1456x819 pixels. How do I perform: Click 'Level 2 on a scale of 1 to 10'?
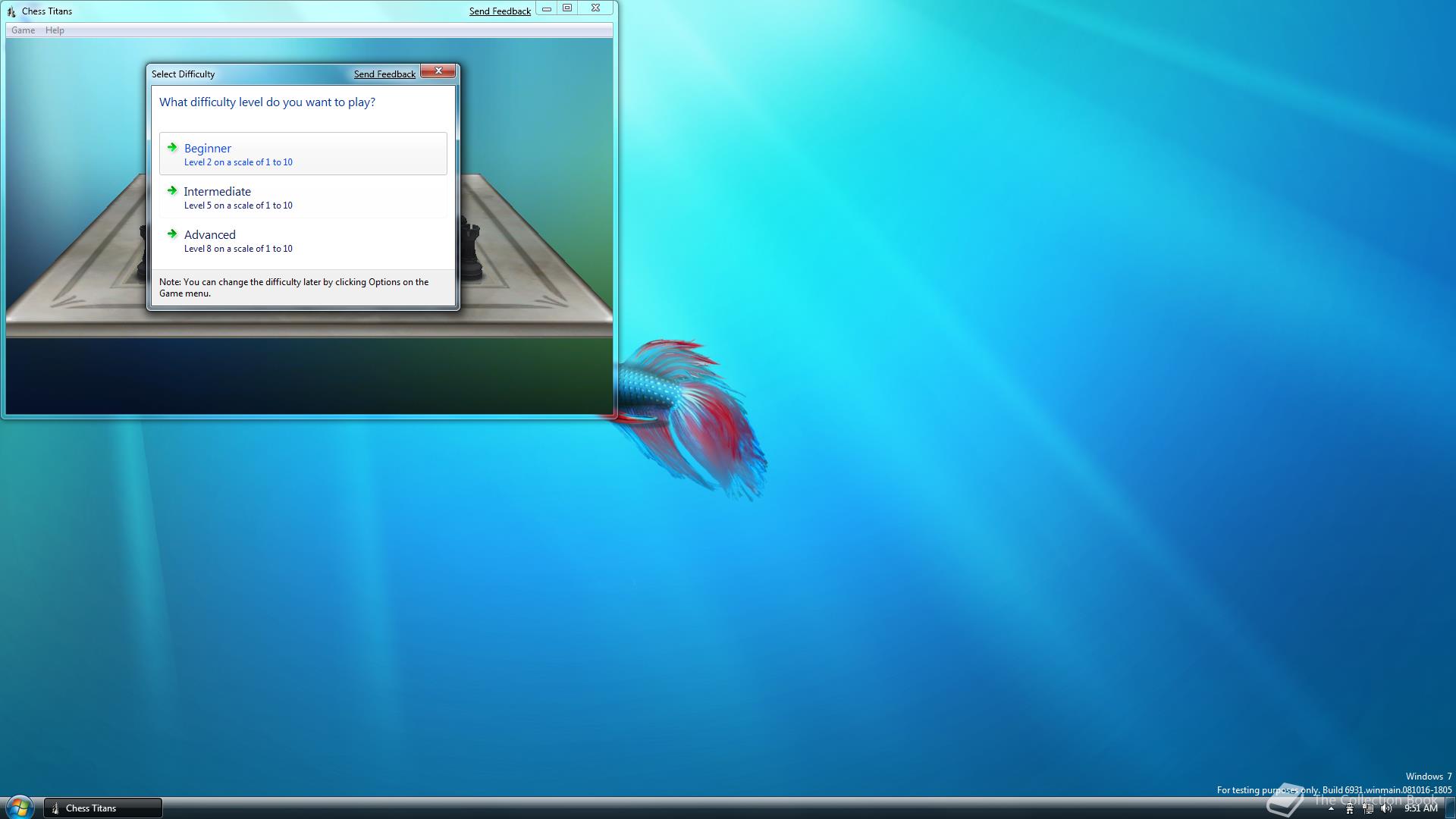click(238, 162)
